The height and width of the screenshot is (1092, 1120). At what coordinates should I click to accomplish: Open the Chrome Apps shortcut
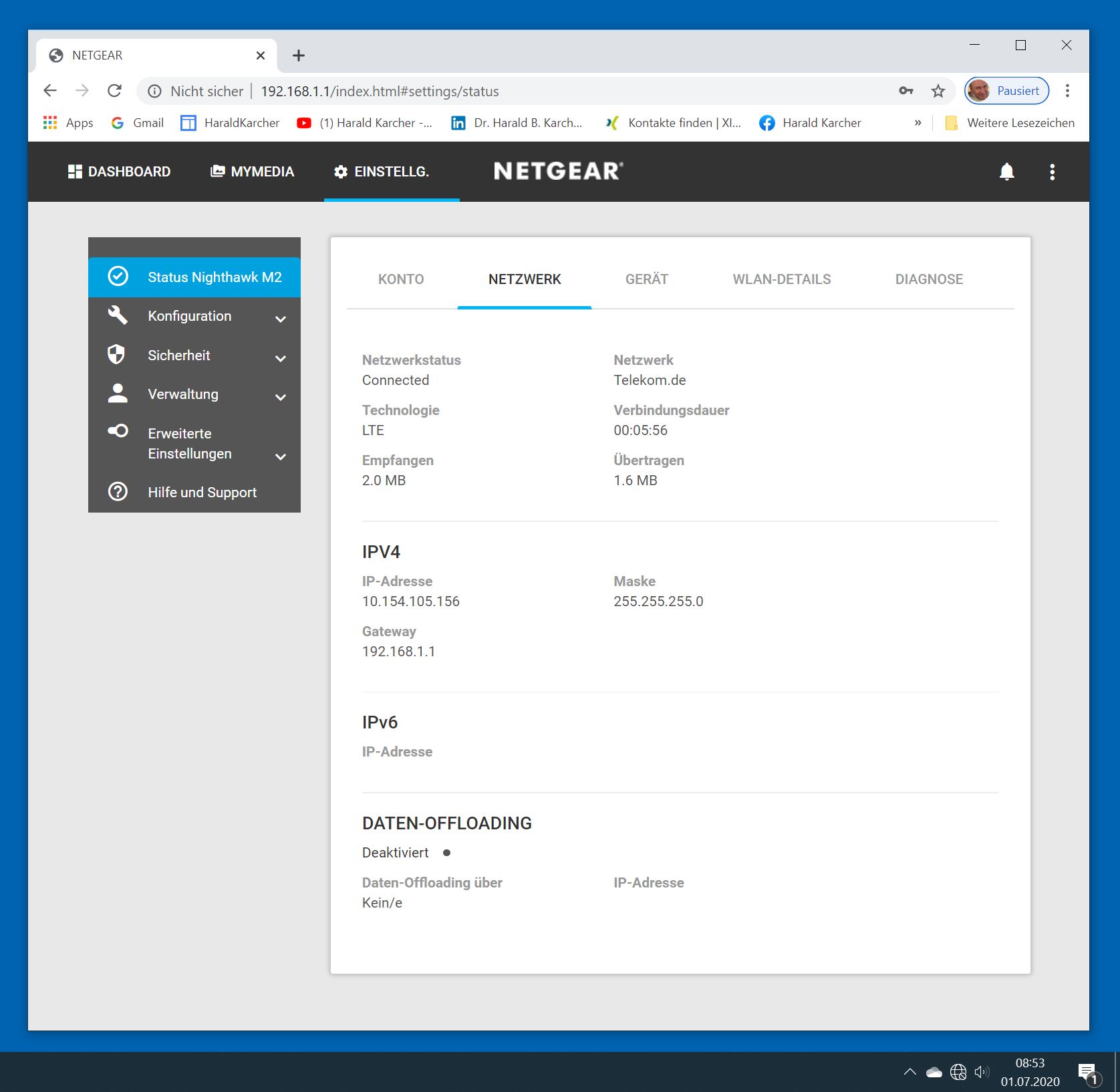pyautogui.click(x=68, y=123)
